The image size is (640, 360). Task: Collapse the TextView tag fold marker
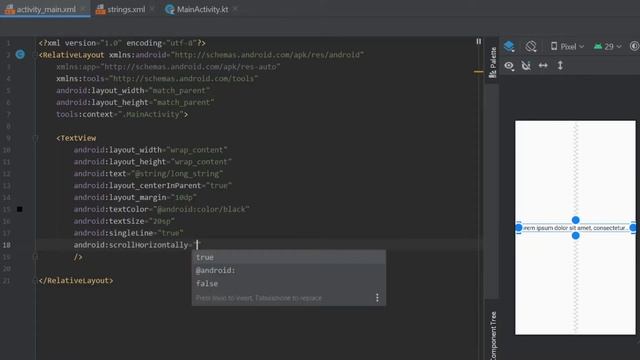(x=35, y=138)
